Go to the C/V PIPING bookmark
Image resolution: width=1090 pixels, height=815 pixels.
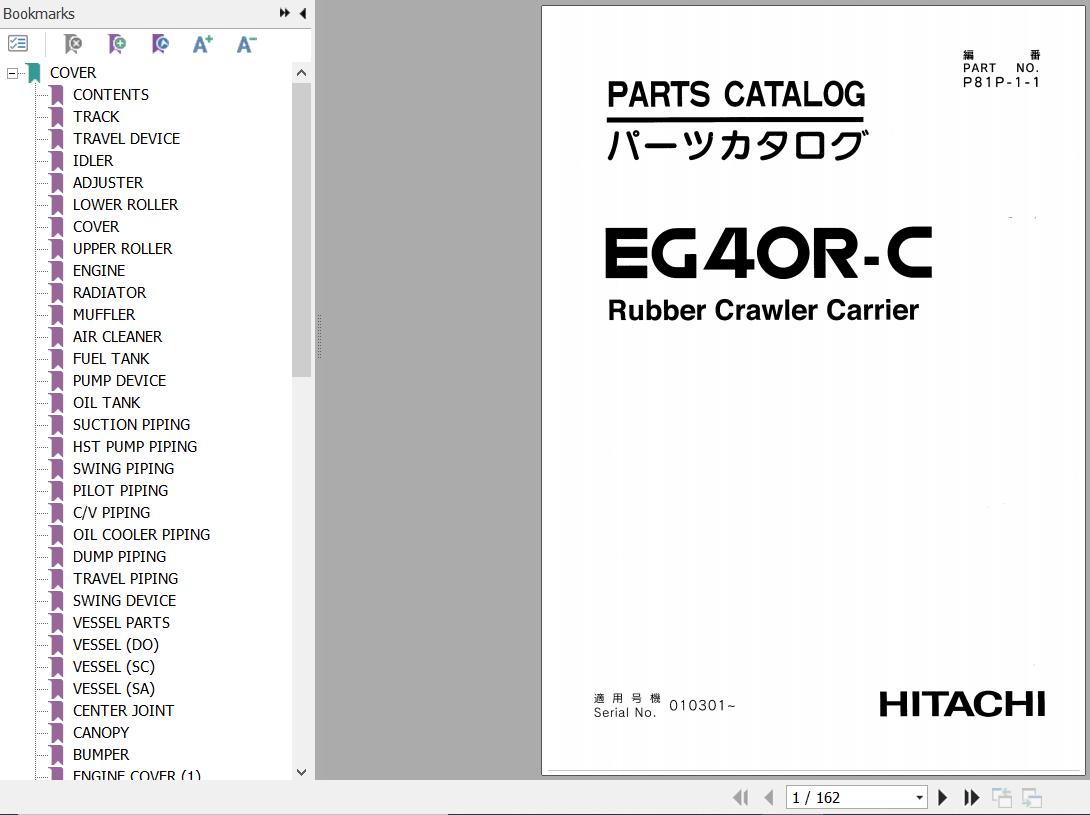111,513
